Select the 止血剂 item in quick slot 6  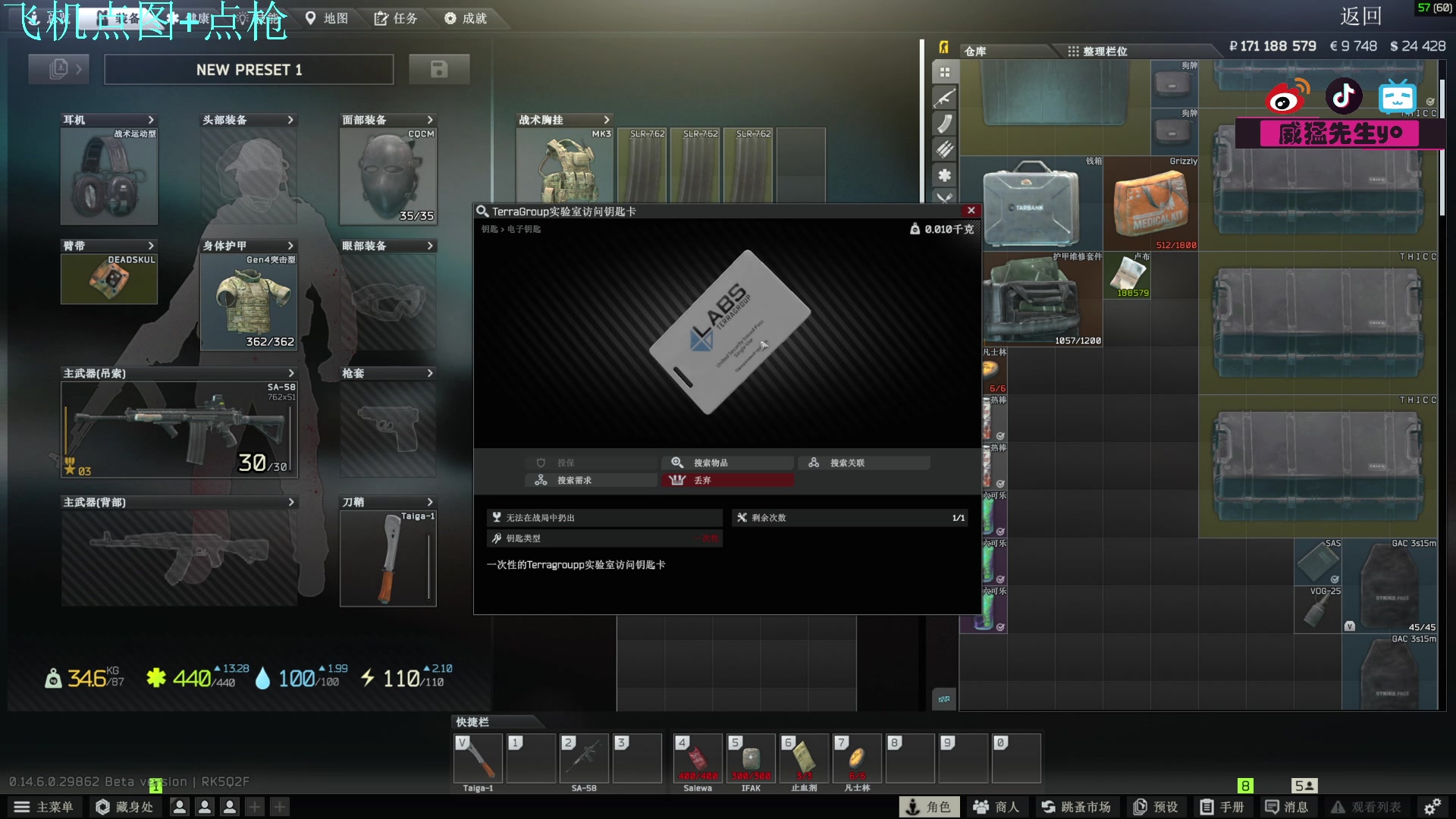pos(804,758)
